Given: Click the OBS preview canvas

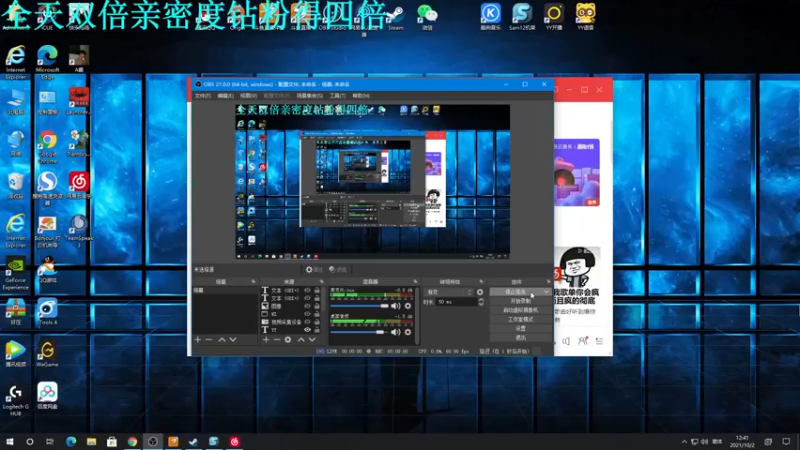Looking at the screenshot, I should [372, 182].
